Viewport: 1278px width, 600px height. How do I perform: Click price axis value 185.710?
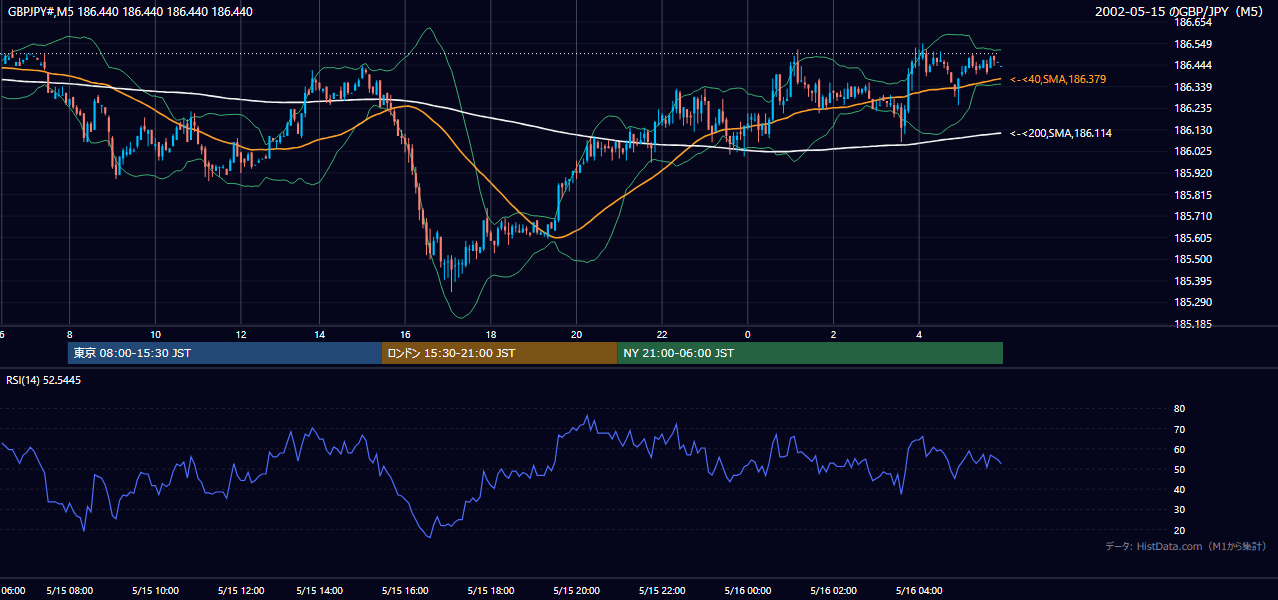[1192, 216]
